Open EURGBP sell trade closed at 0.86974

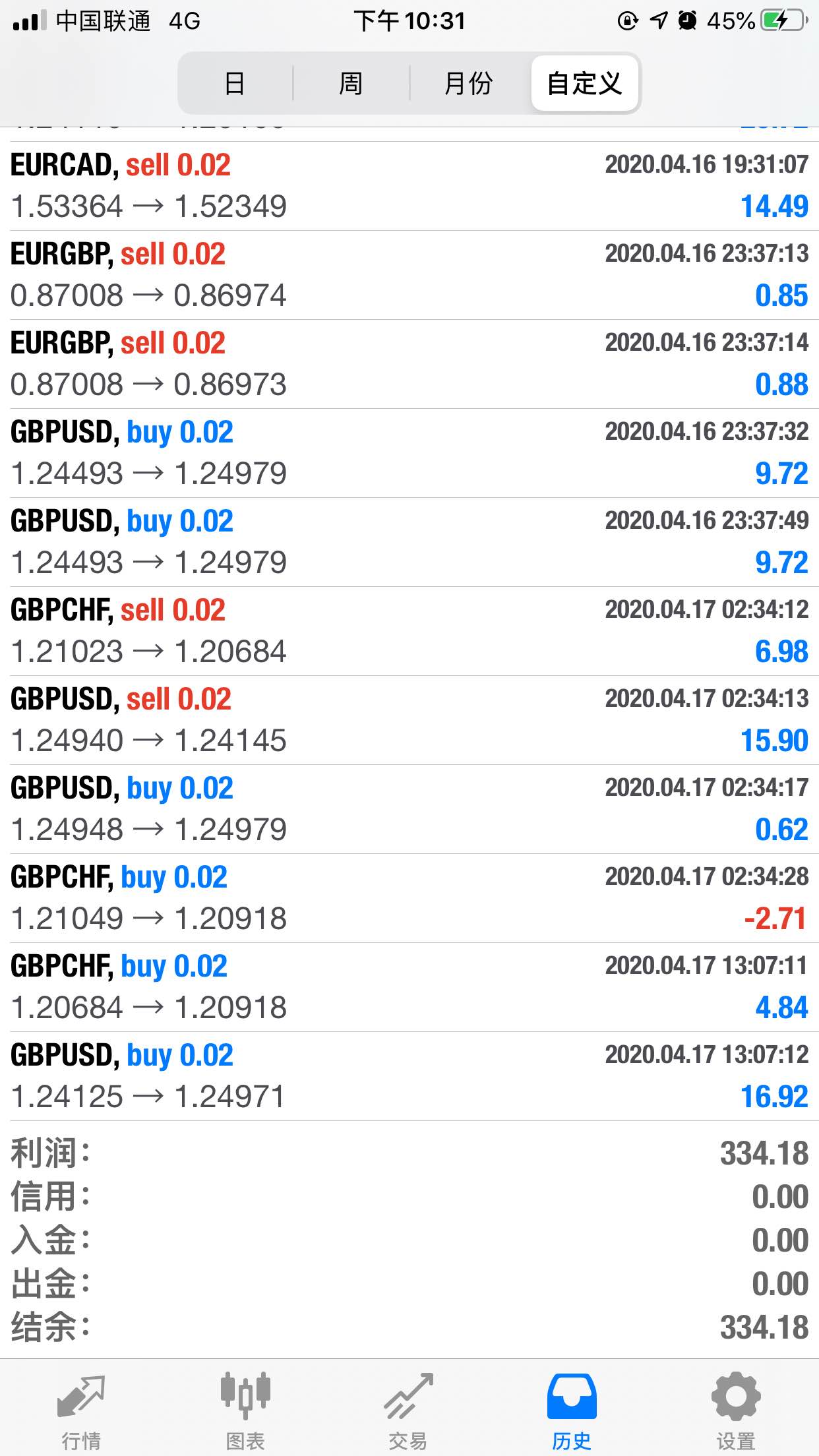coord(409,275)
